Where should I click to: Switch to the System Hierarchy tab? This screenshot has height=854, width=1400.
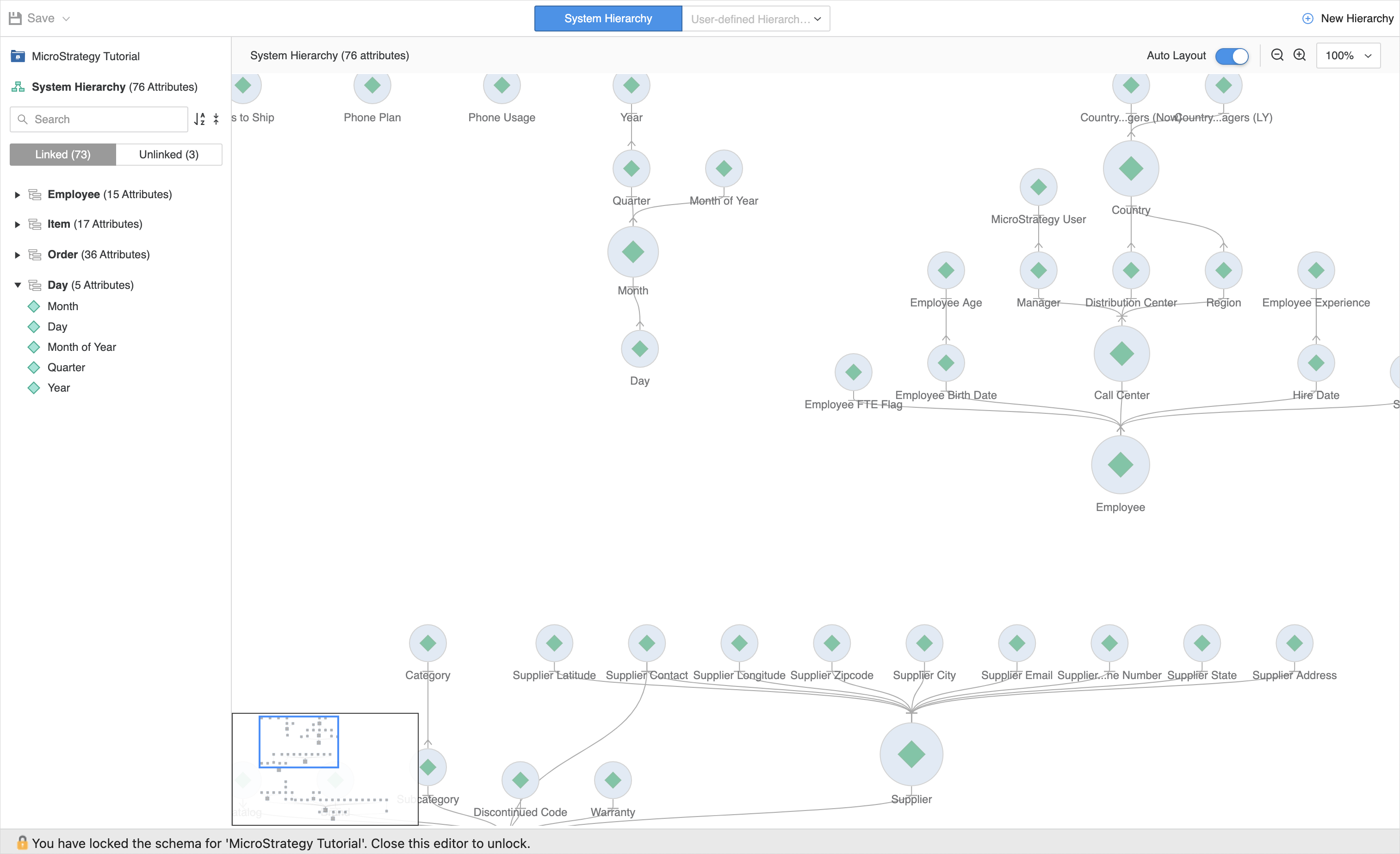pos(607,19)
